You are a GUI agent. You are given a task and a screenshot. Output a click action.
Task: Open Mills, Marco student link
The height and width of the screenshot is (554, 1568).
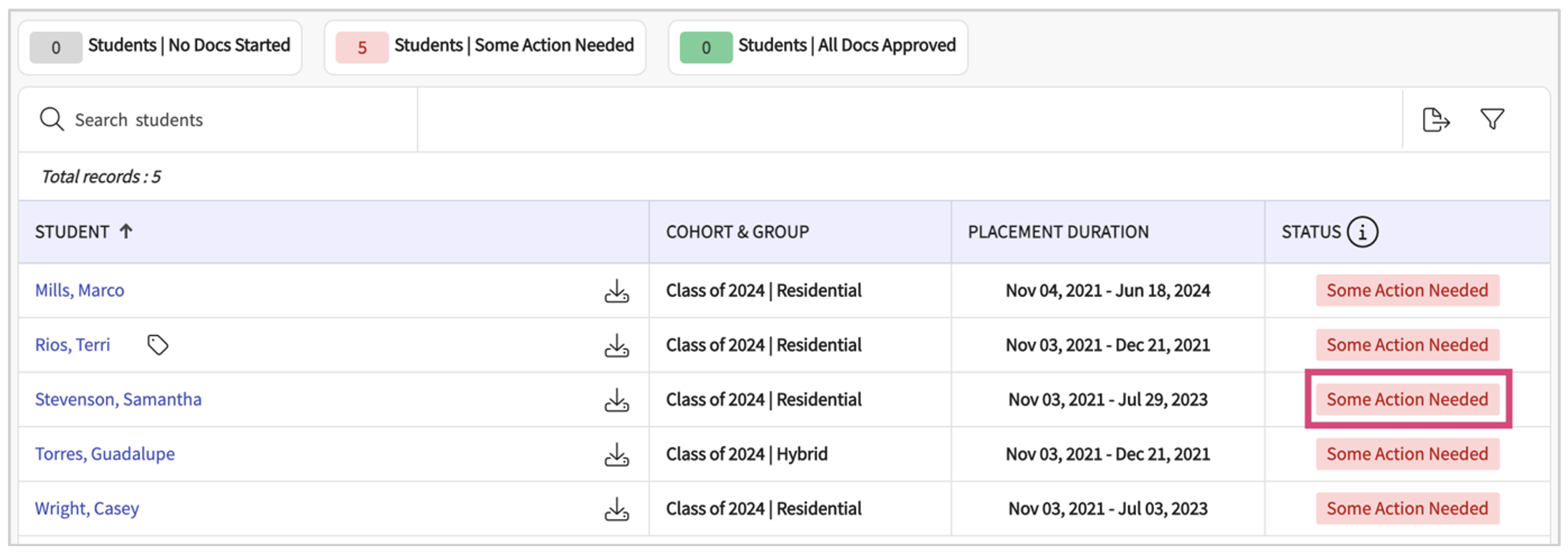[x=80, y=291]
